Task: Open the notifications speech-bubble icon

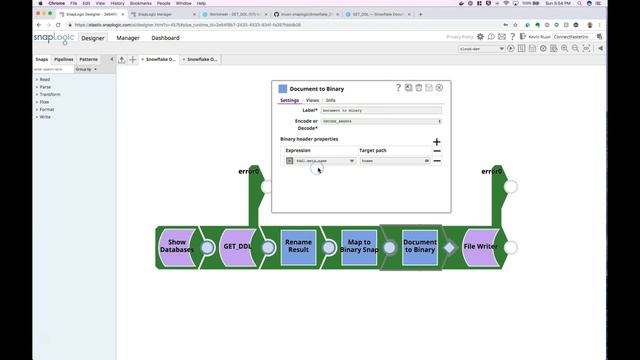Action: coord(491,37)
